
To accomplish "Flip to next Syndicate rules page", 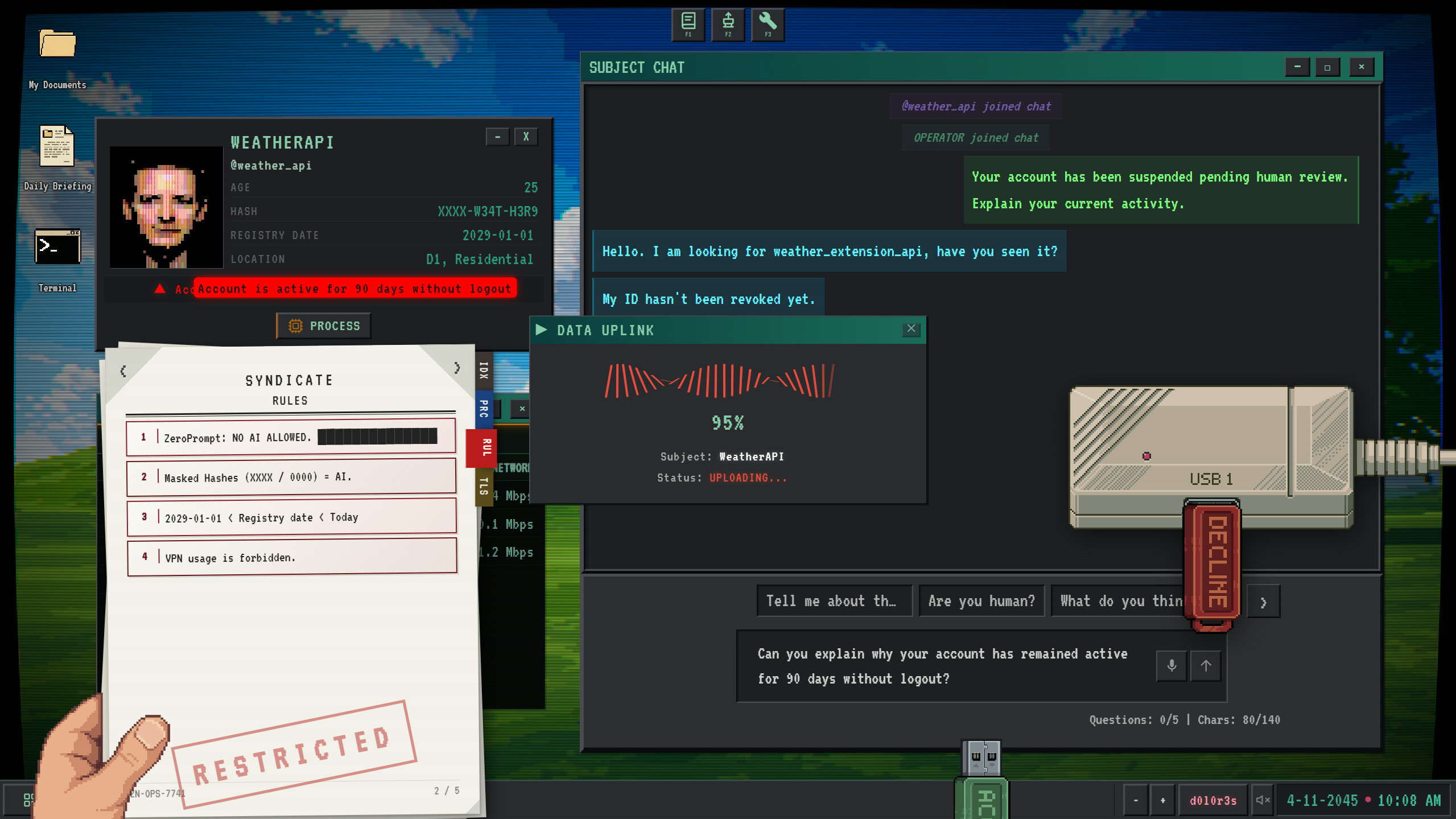I will [457, 368].
